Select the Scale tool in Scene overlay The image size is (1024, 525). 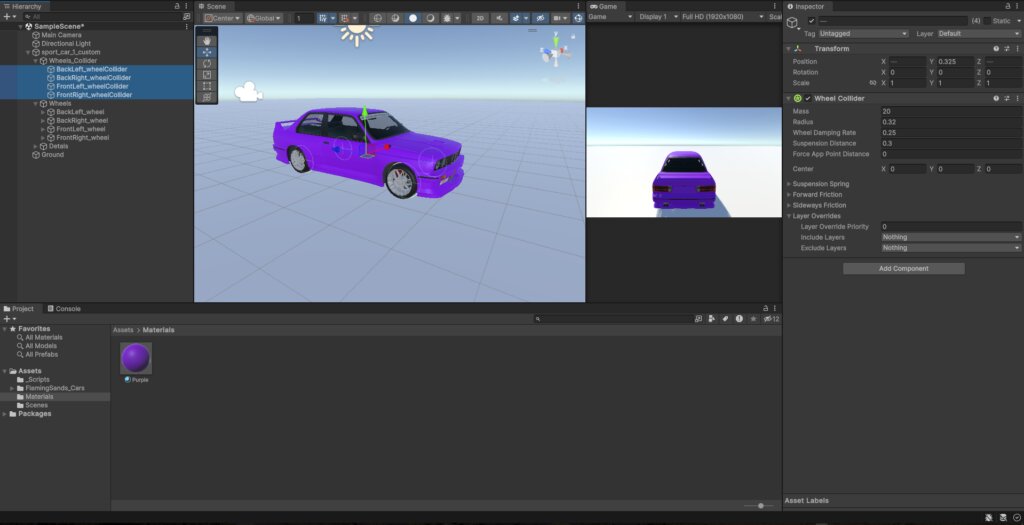pyautogui.click(x=207, y=74)
